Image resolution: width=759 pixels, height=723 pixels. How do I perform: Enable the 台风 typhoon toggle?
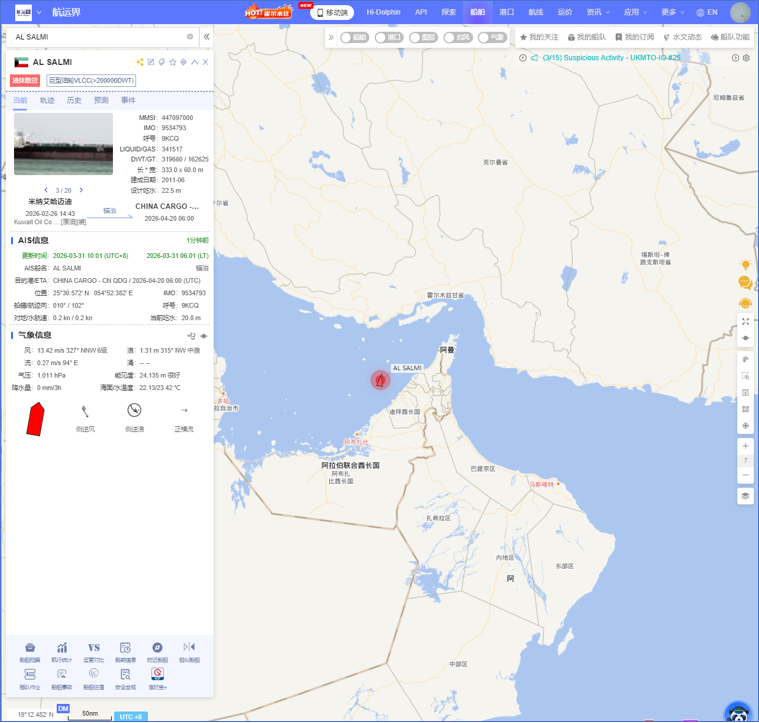point(457,37)
